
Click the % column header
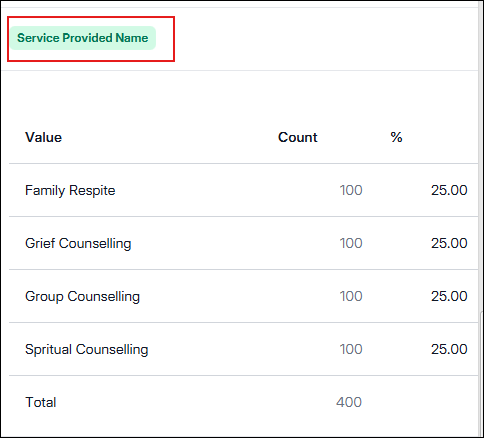[x=396, y=137]
